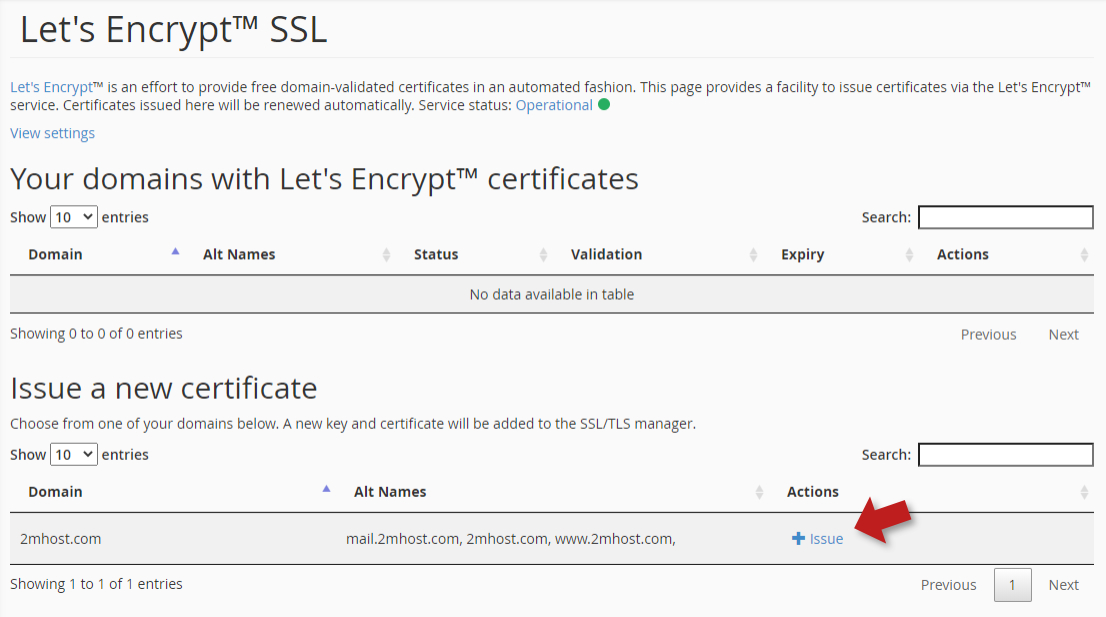1106x617 pixels.
Task: Click Previous in the certificates table pagination
Action: [988, 335]
